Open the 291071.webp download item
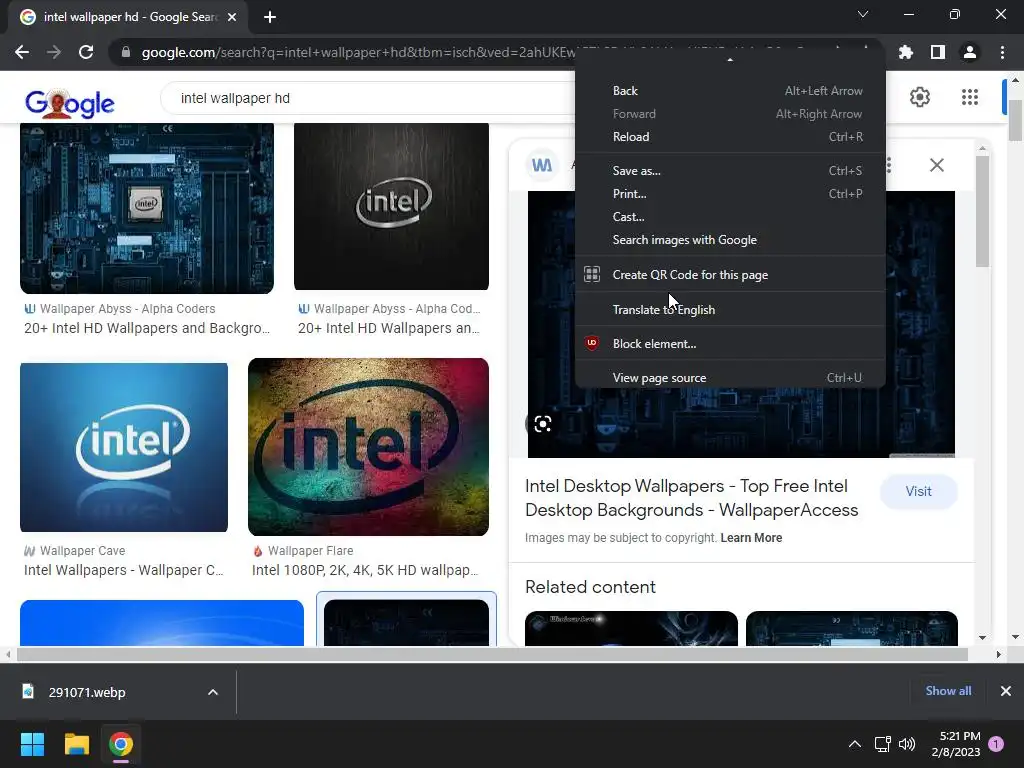The image size is (1024, 768). point(87,692)
